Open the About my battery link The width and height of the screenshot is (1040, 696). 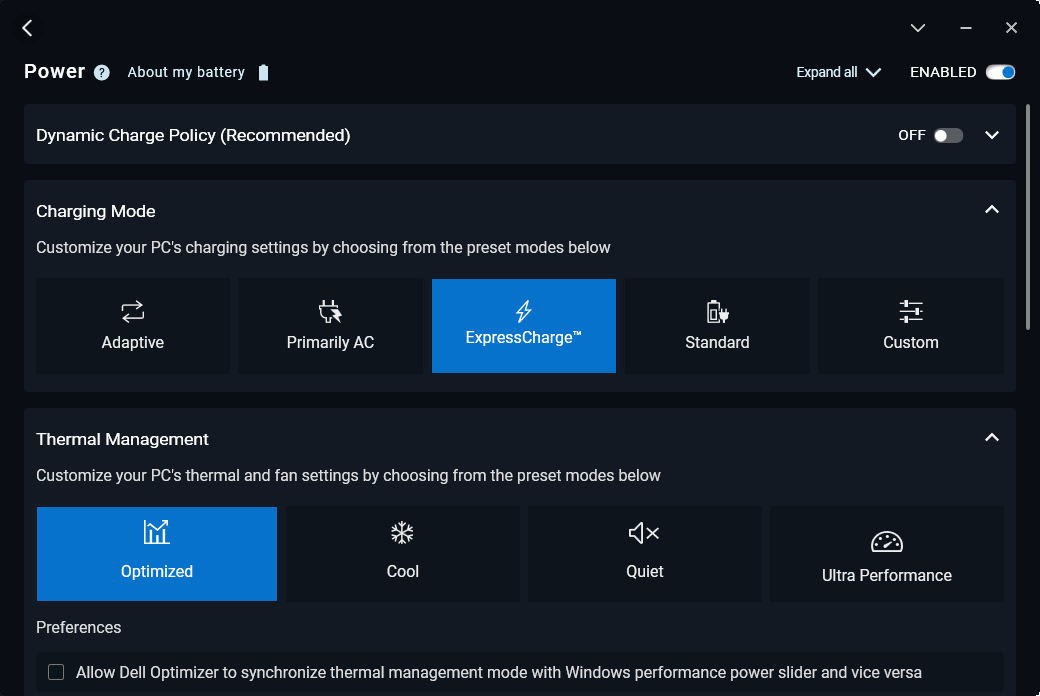tap(186, 72)
